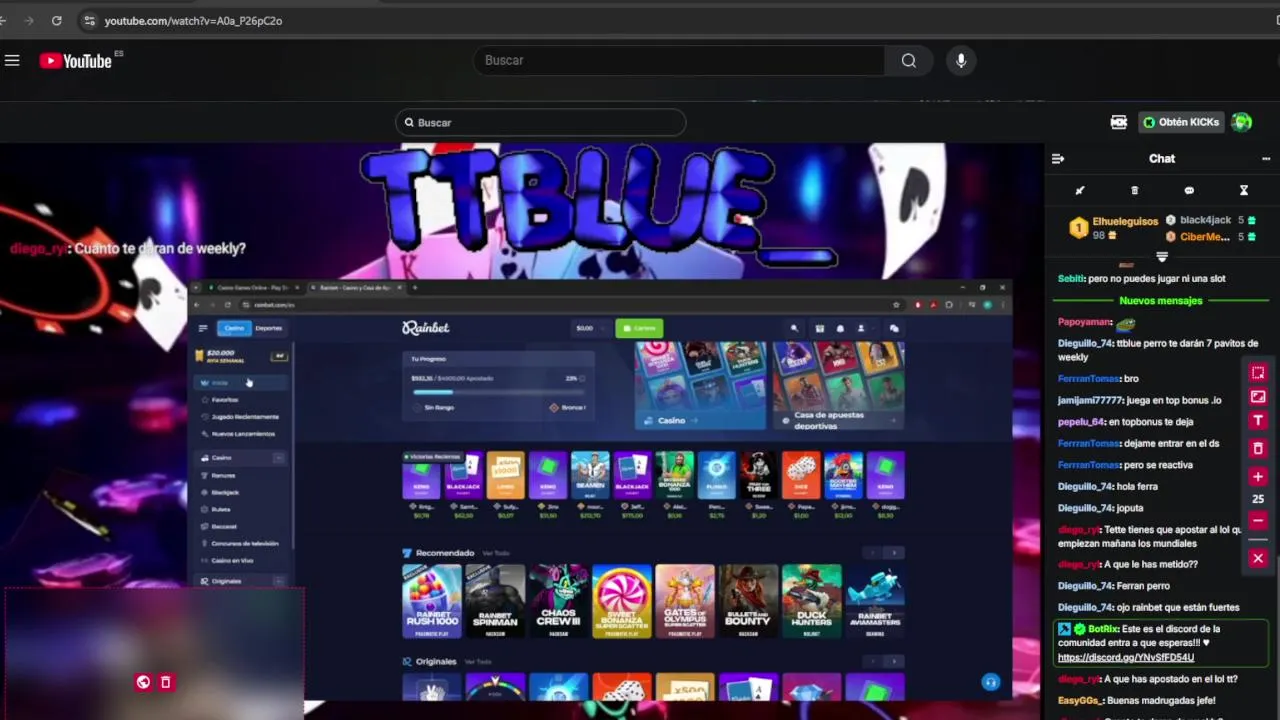This screenshot has height=720, width=1280.
Task: Open the Casino banner card
Action: (x=700, y=386)
